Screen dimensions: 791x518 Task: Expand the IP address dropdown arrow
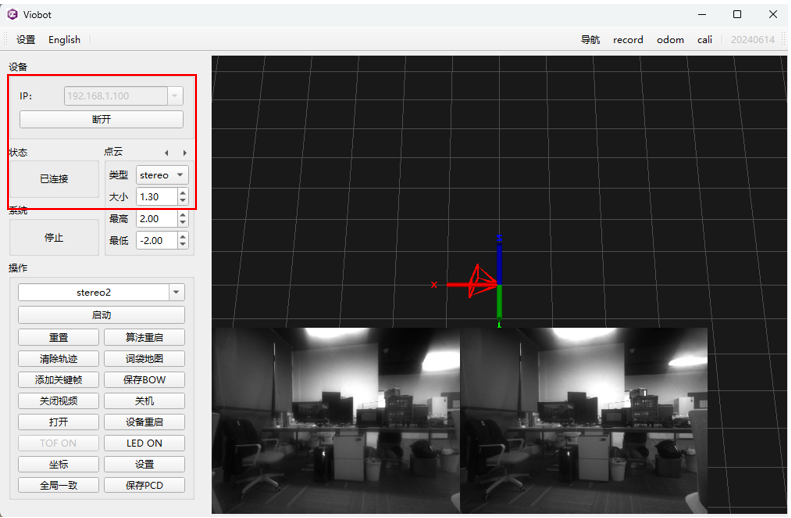(x=175, y=96)
